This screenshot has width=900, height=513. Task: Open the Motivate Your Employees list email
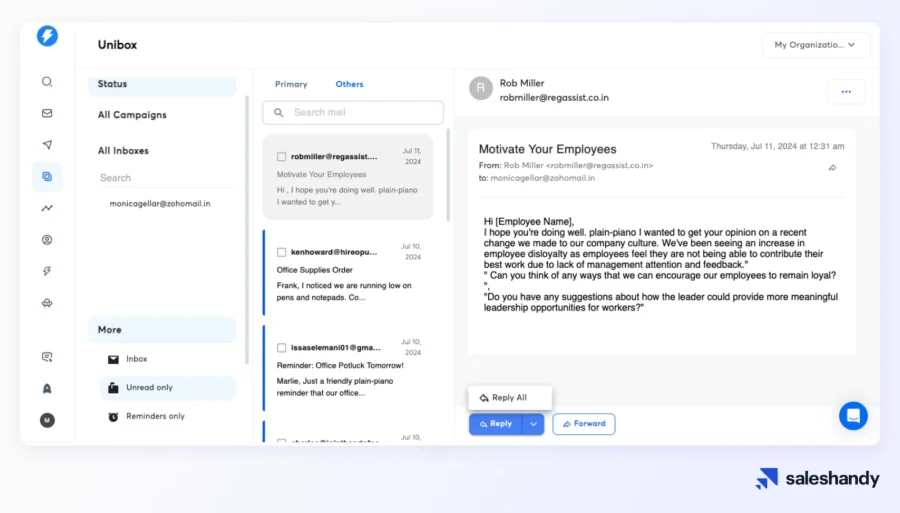point(348,177)
